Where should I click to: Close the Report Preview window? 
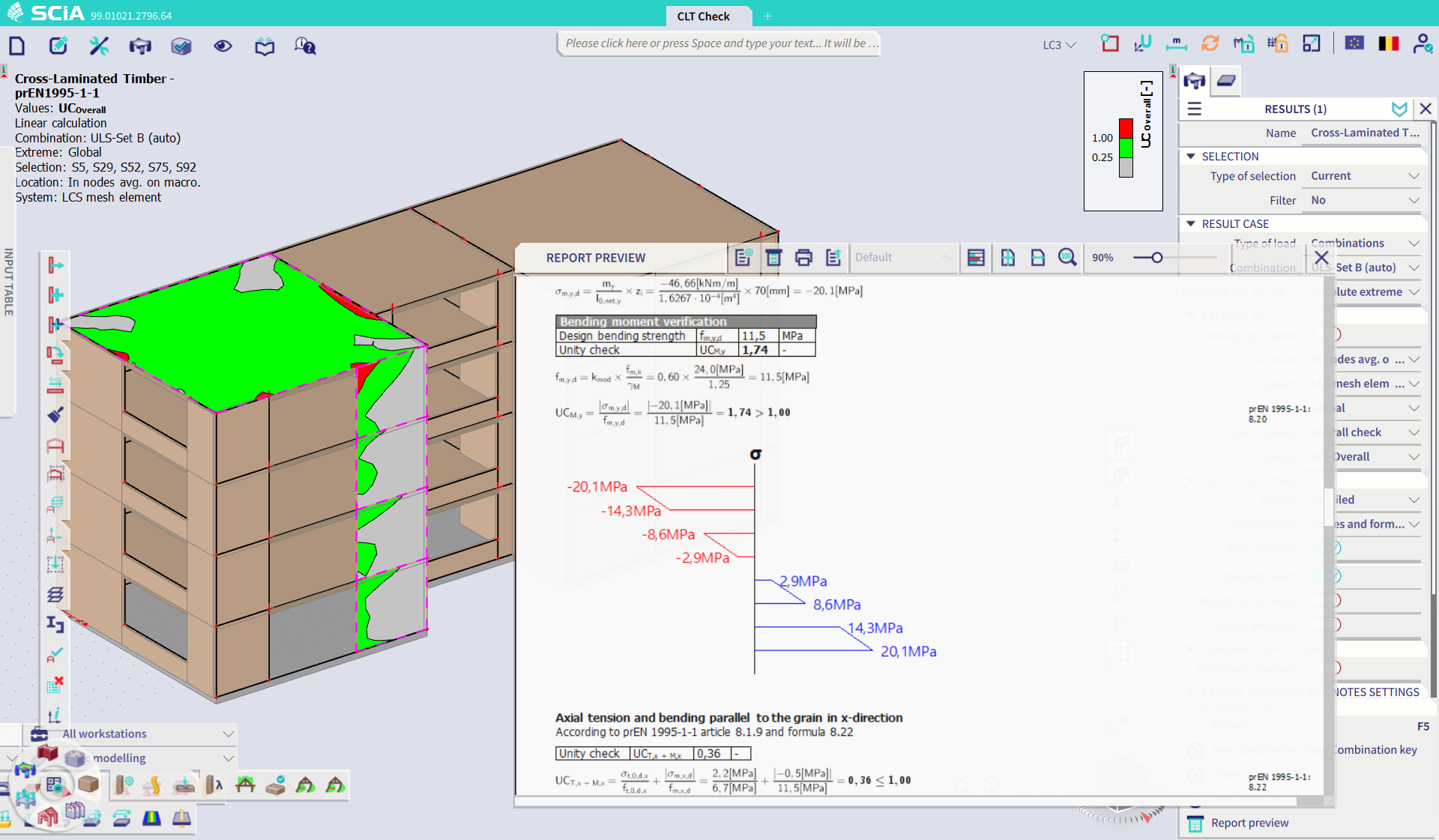tap(1321, 258)
